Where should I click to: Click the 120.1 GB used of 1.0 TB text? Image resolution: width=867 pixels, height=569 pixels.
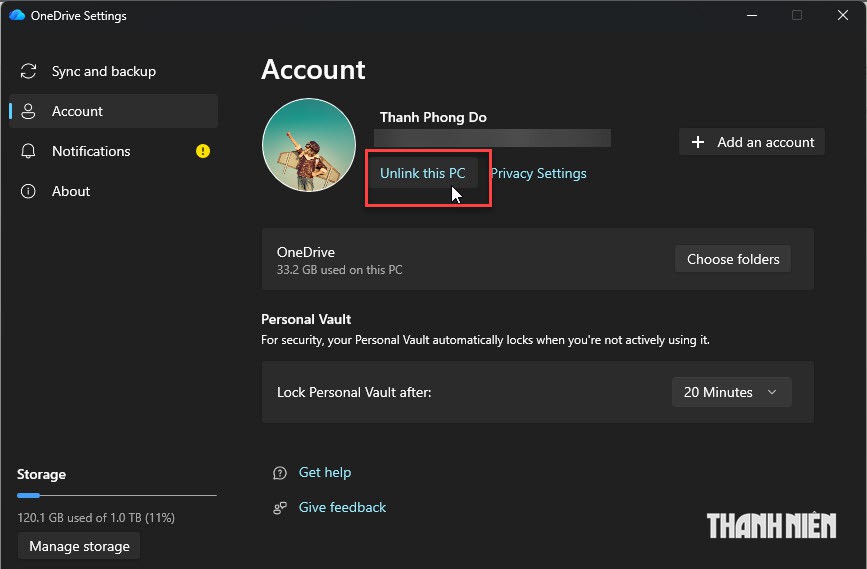pos(96,518)
